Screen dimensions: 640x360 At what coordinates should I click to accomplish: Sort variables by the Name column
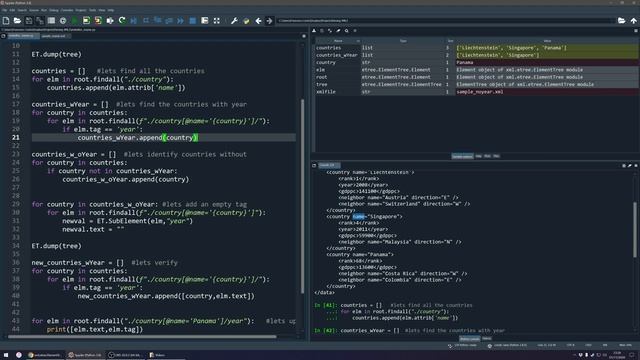[338, 41]
